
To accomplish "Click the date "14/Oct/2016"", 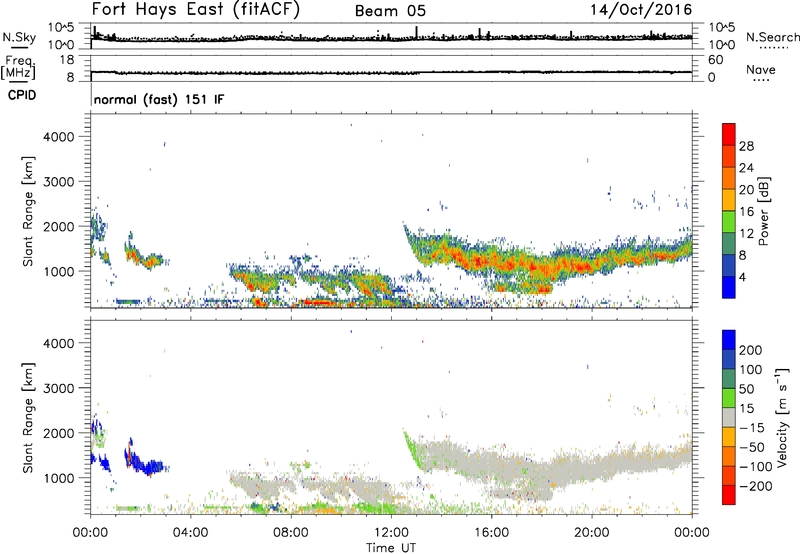I will click(x=641, y=10).
